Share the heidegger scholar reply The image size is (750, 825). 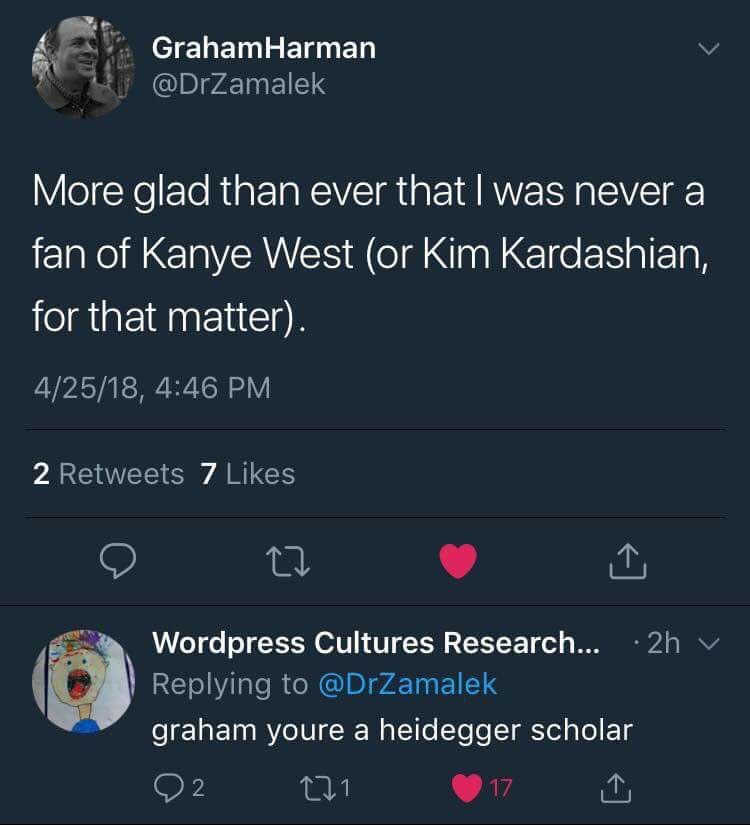click(616, 788)
